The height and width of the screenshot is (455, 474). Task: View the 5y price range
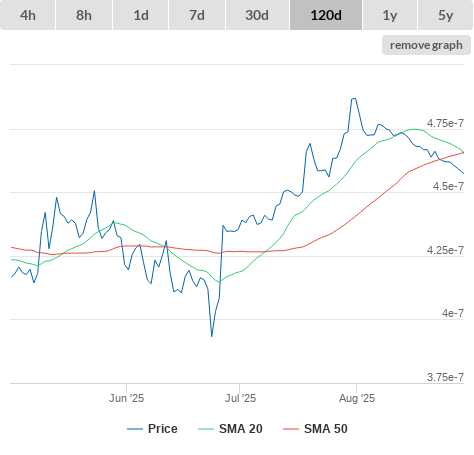coord(445,15)
